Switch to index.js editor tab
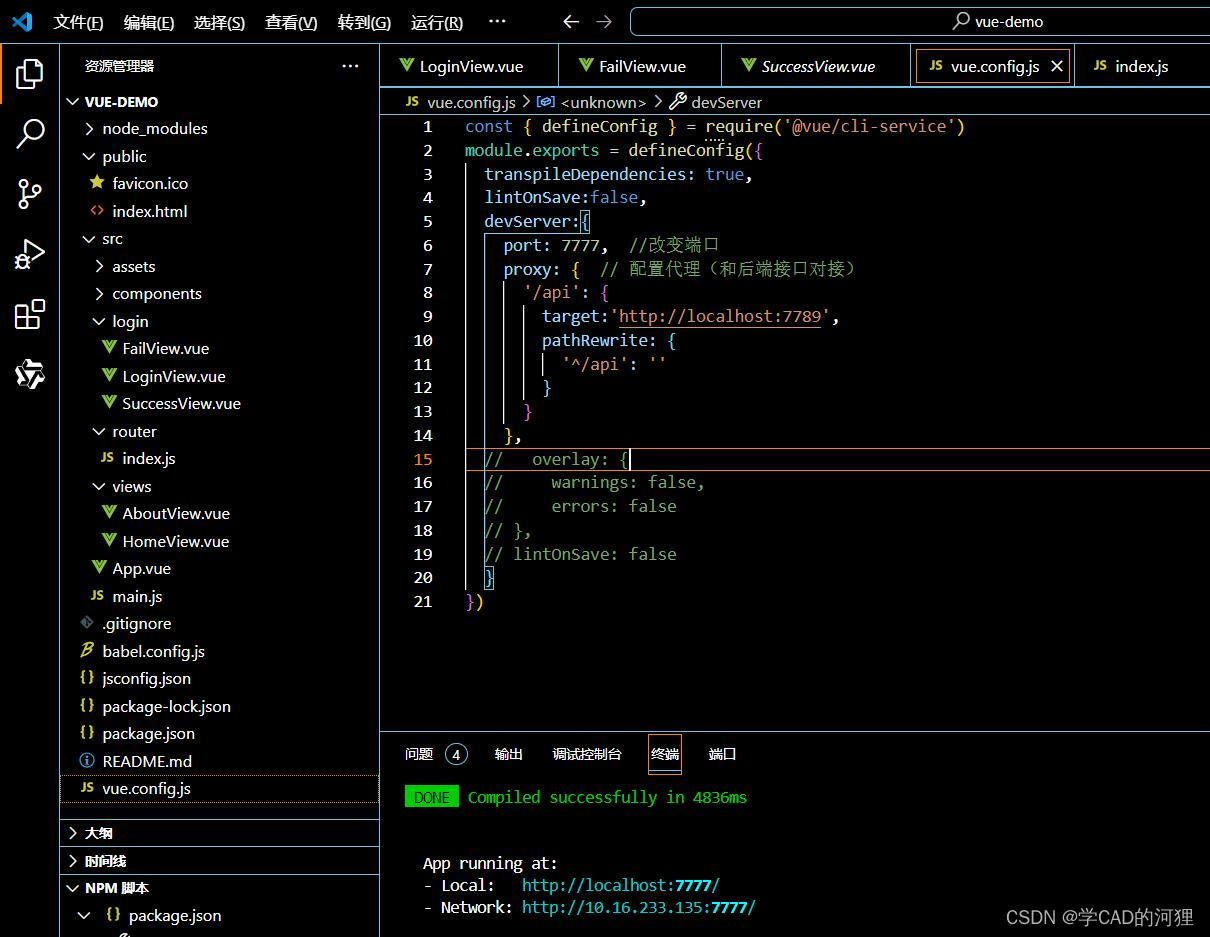Viewport: 1210px width, 937px height. tap(1140, 66)
